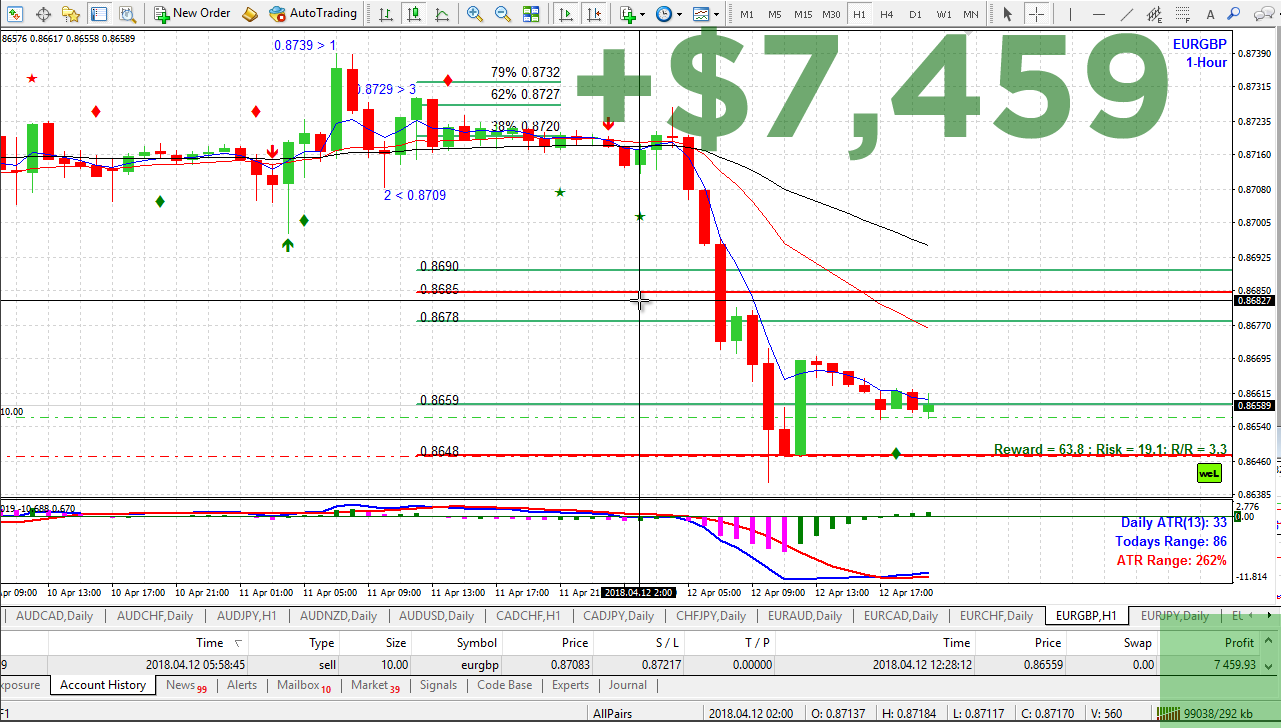Select the M5 timeframe
Viewport: 1281px width, 728px height.
[774, 14]
